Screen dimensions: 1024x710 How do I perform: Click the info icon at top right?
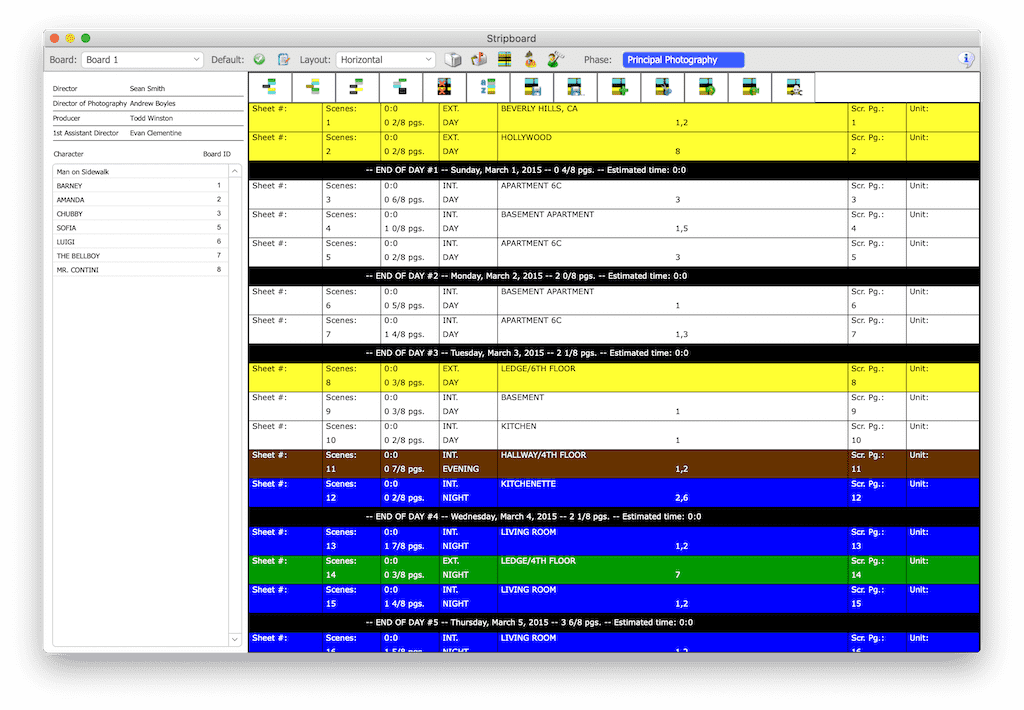pos(966,60)
